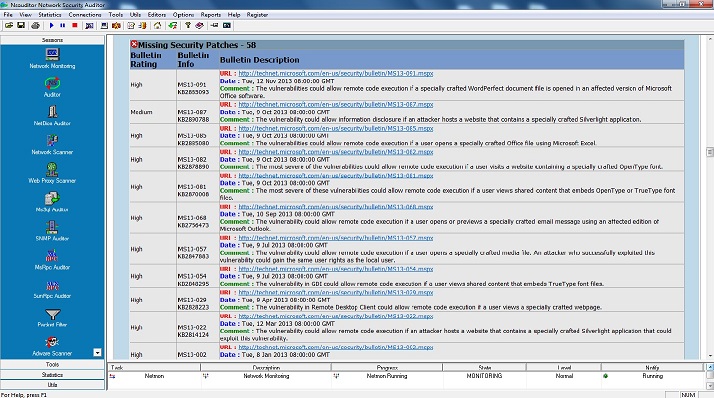
Task: Open SNMP Auditor in the sidebar
Action: tap(52, 231)
